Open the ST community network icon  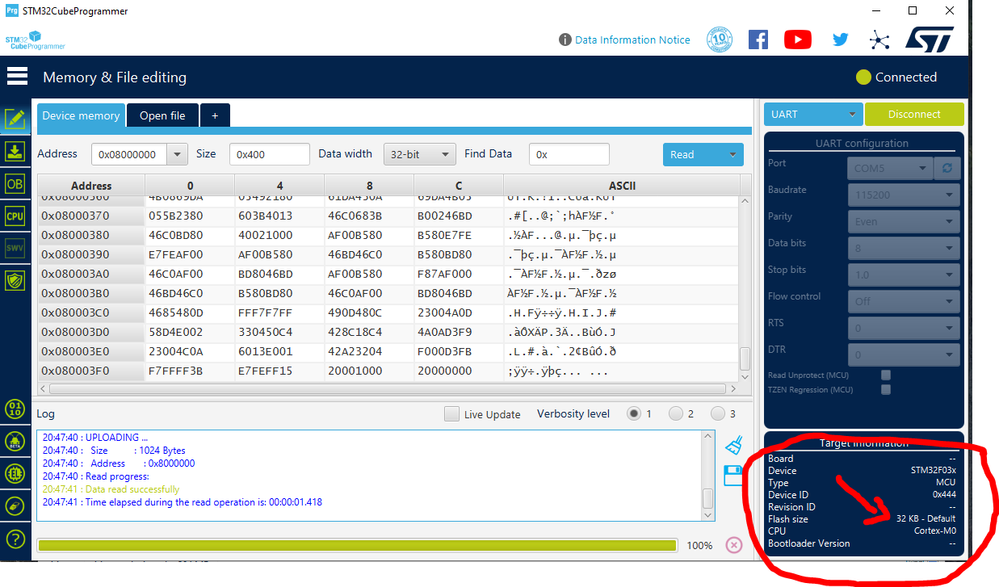(x=879, y=40)
